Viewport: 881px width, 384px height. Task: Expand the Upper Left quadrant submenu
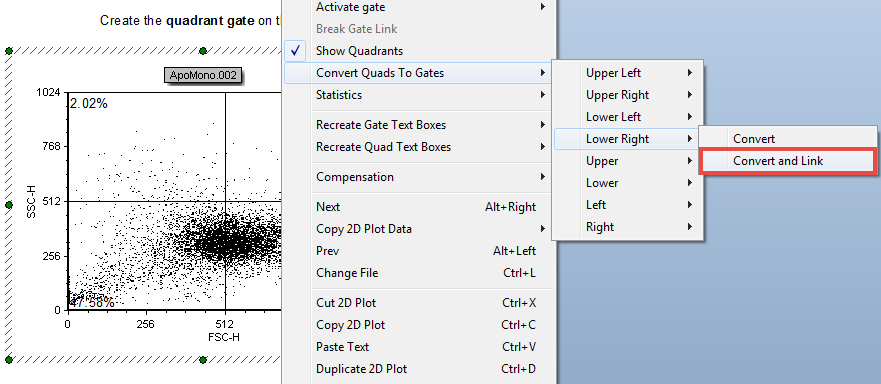pos(627,73)
